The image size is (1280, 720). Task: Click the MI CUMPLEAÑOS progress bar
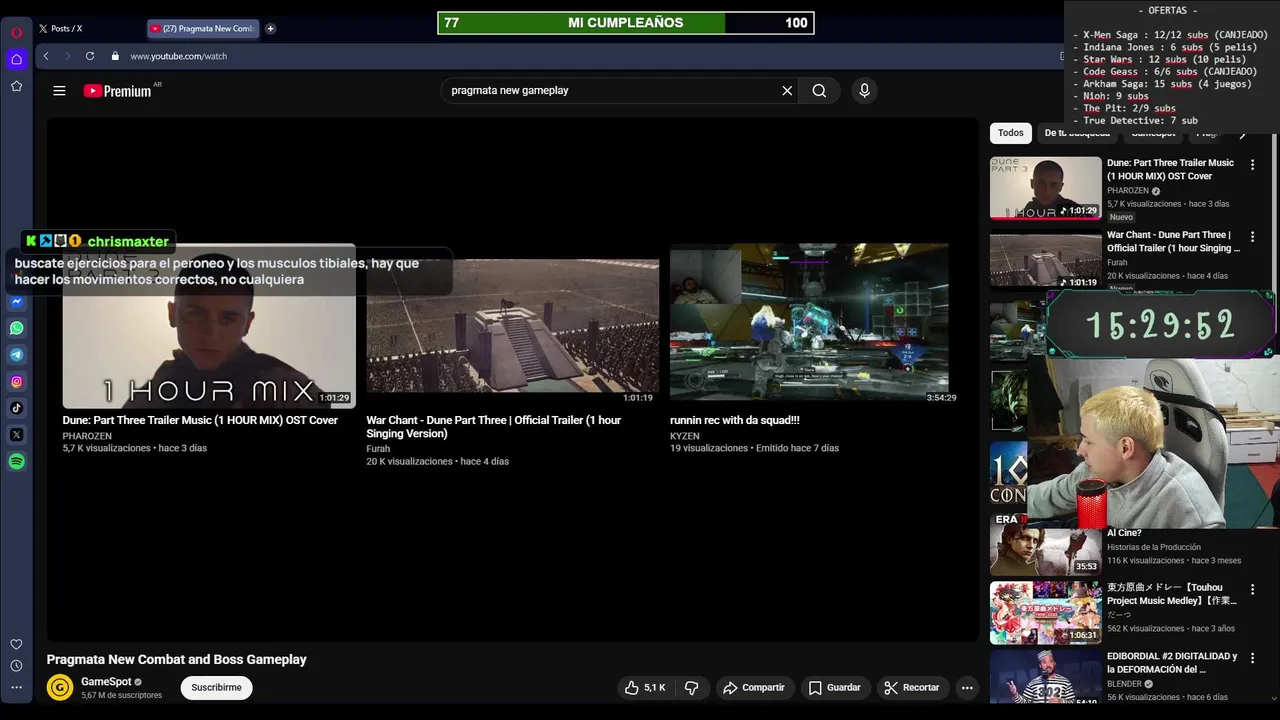click(626, 23)
